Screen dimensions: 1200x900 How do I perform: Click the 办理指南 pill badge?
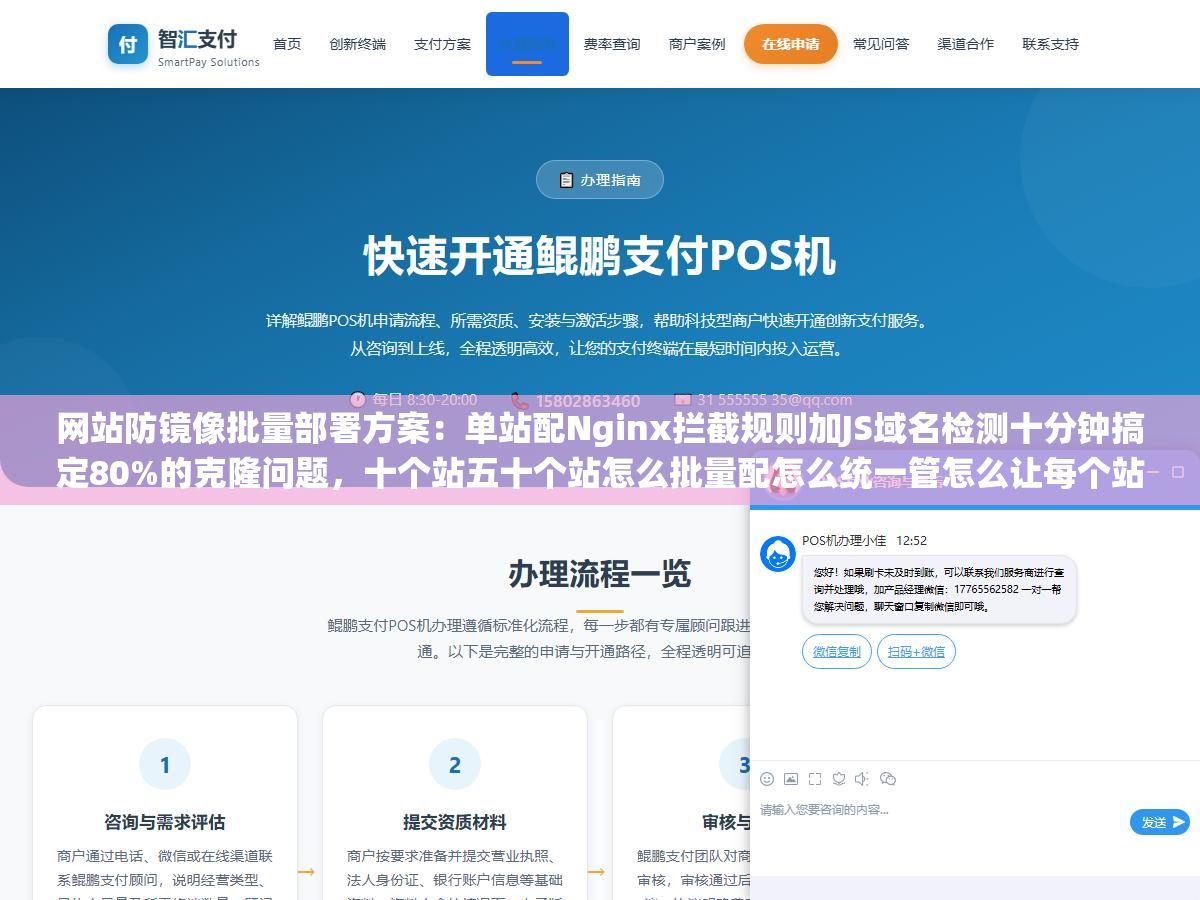pyautogui.click(x=600, y=180)
